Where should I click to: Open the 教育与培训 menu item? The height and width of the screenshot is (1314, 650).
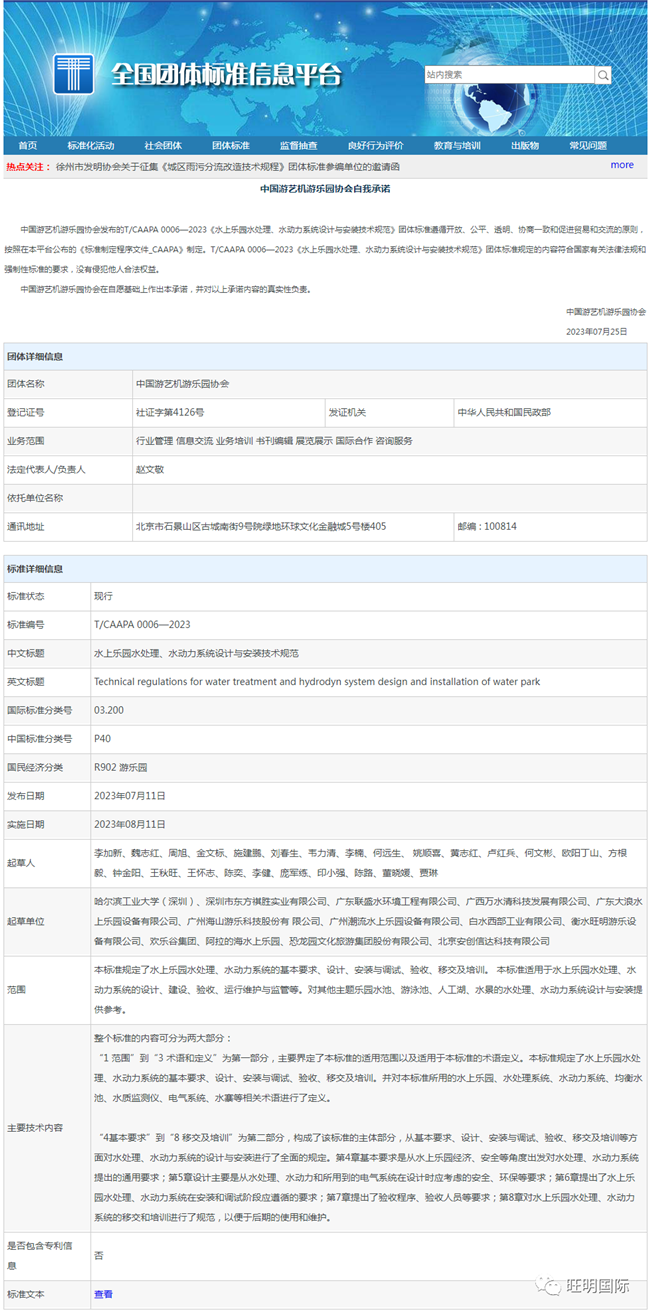457,146
